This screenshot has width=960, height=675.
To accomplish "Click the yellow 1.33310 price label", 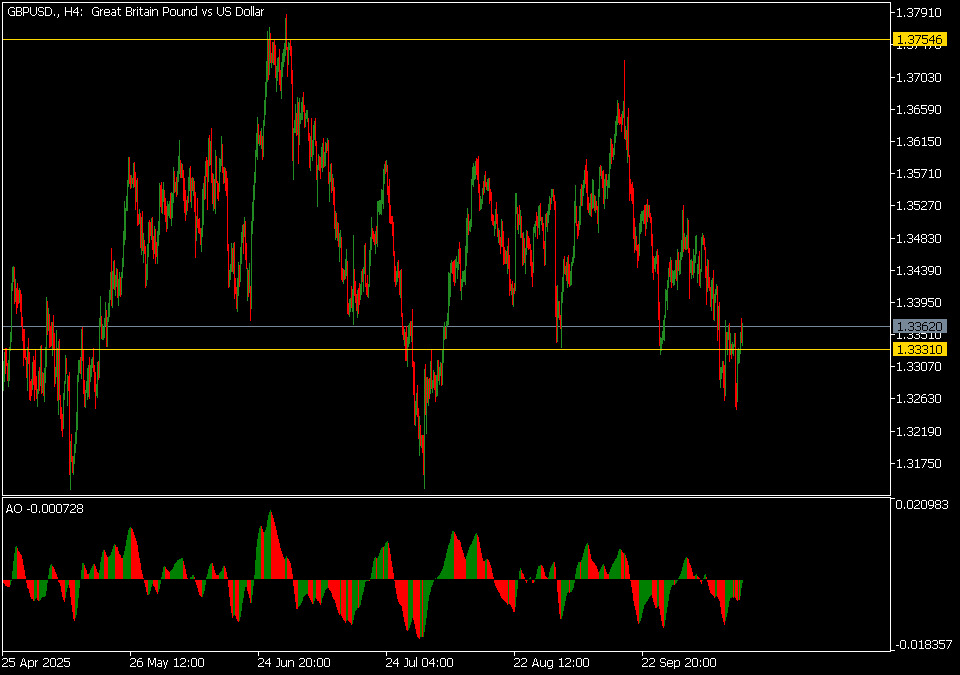I will [x=918, y=349].
